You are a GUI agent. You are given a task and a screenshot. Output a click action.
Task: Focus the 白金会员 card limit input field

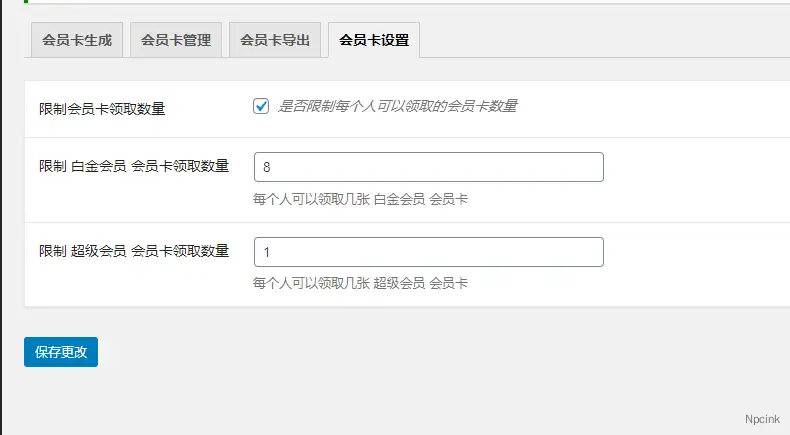tap(428, 167)
